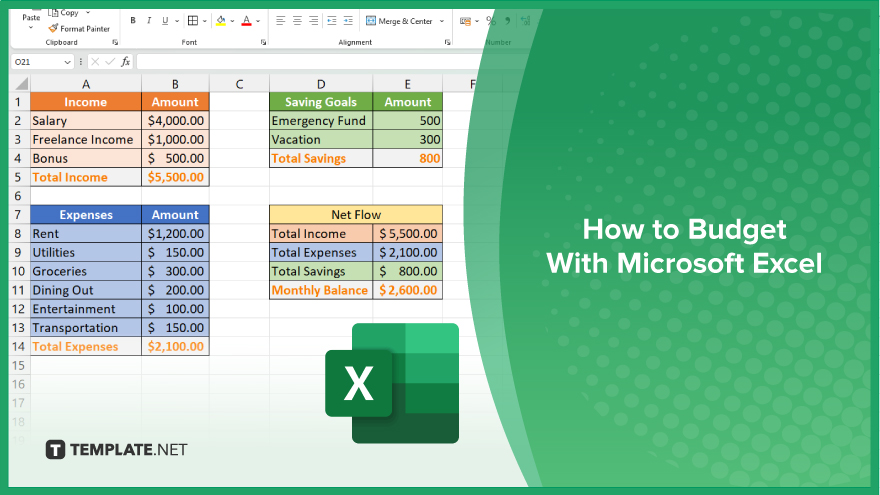Apply percent style
The height and width of the screenshot is (495, 880).
point(491,21)
